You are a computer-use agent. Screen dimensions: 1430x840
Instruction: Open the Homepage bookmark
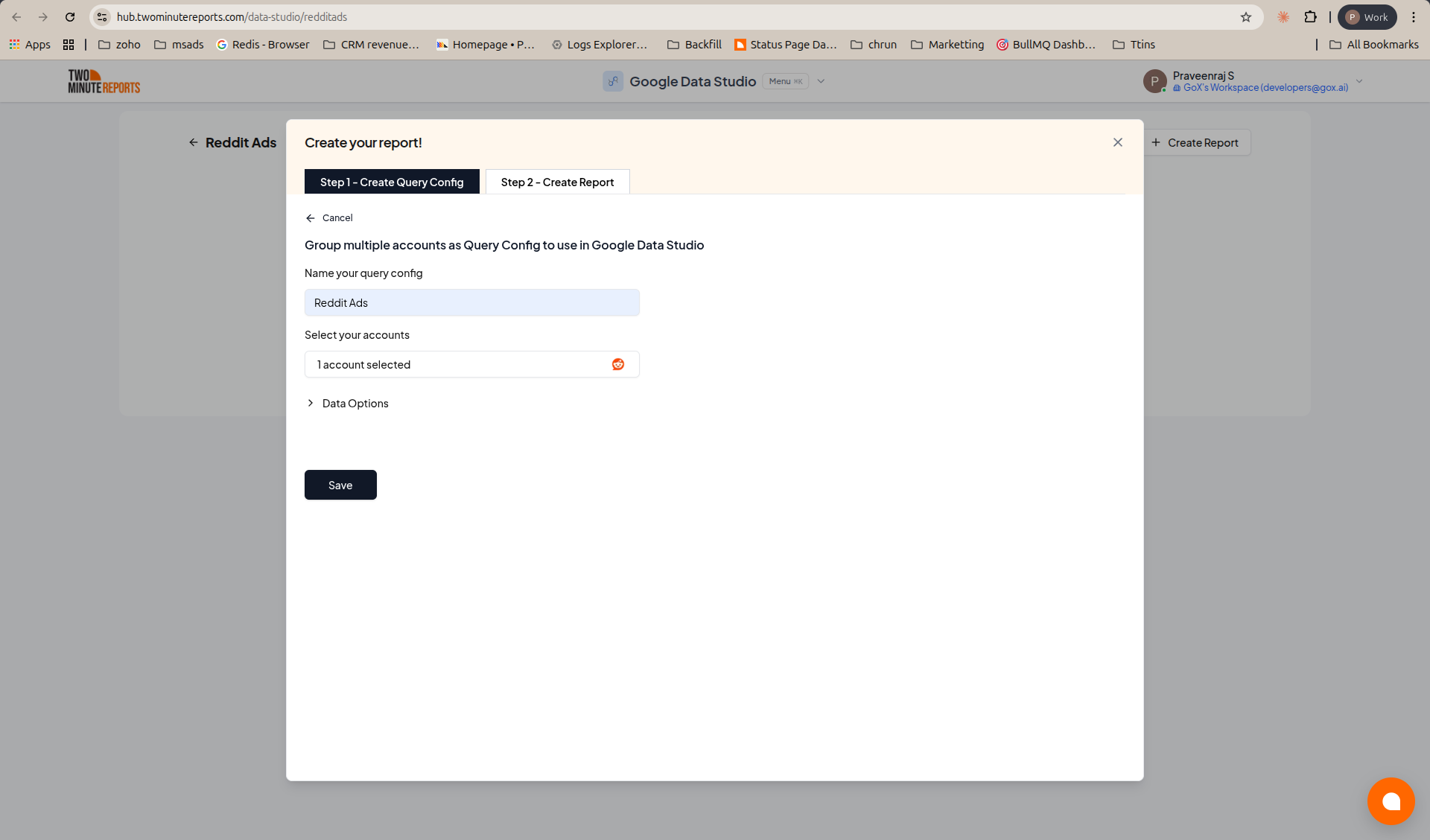tap(486, 45)
